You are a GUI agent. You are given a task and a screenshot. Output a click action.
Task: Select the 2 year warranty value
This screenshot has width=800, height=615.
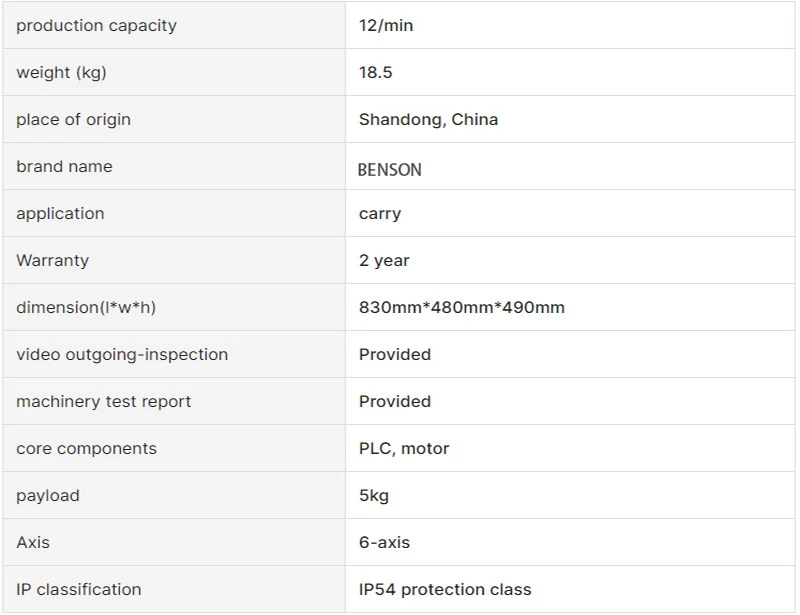click(384, 260)
